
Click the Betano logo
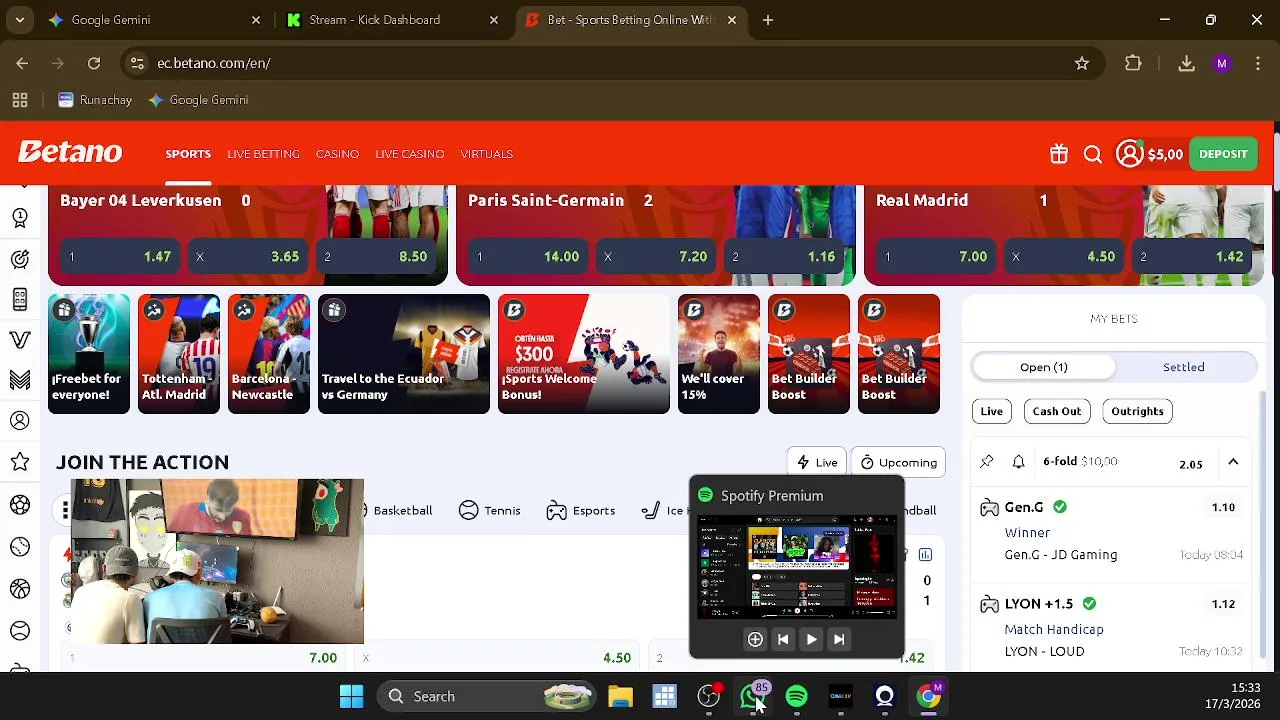pyautogui.click(x=70, y=153)
